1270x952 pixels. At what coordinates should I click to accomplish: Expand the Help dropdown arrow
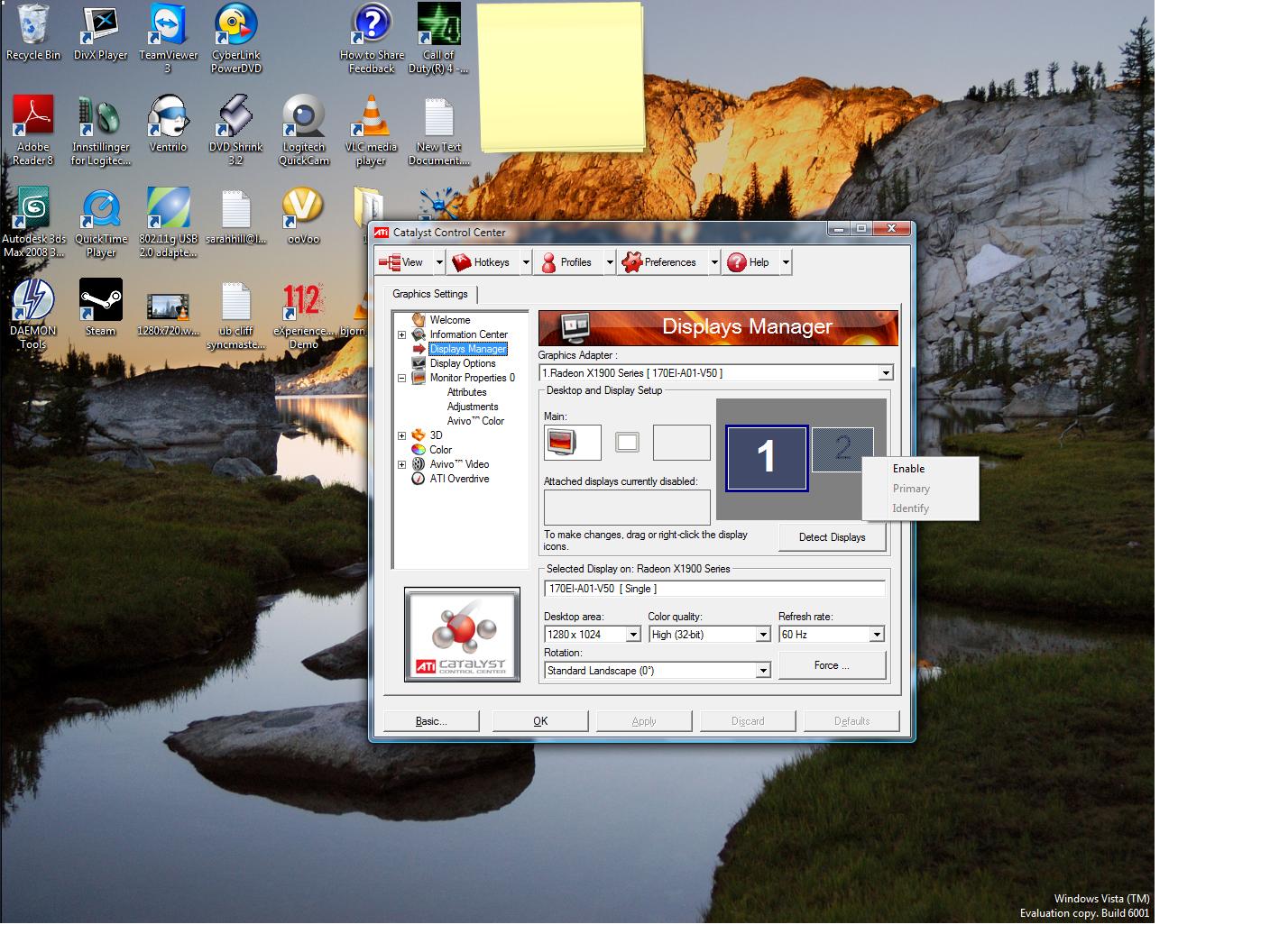786,262
